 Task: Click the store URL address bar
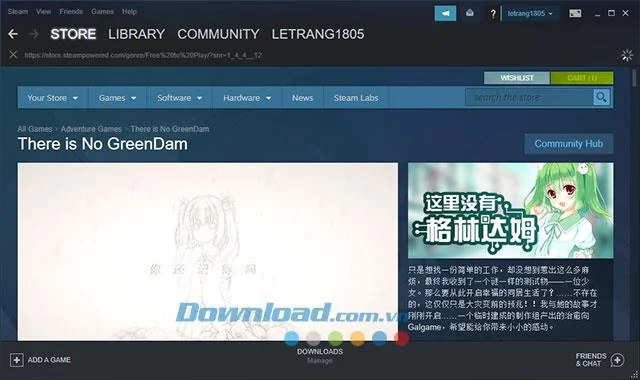pos(143,55)
